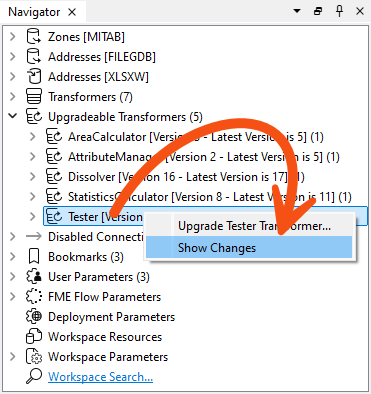Click the Addresses XLSXW writer icon
Screen dimensions: 371x394
coord(34,77)
